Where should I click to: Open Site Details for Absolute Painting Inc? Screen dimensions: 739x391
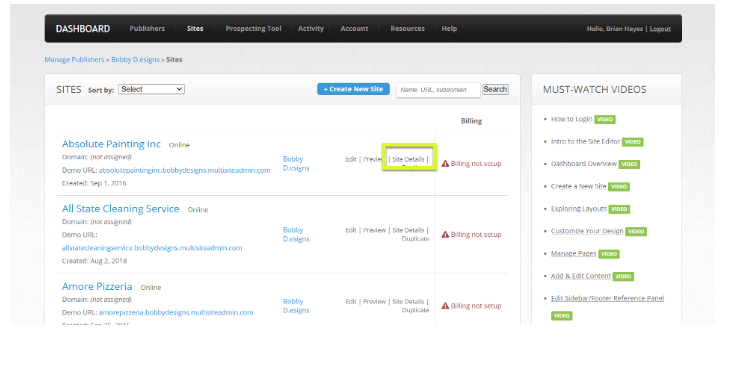coord(408,159)
